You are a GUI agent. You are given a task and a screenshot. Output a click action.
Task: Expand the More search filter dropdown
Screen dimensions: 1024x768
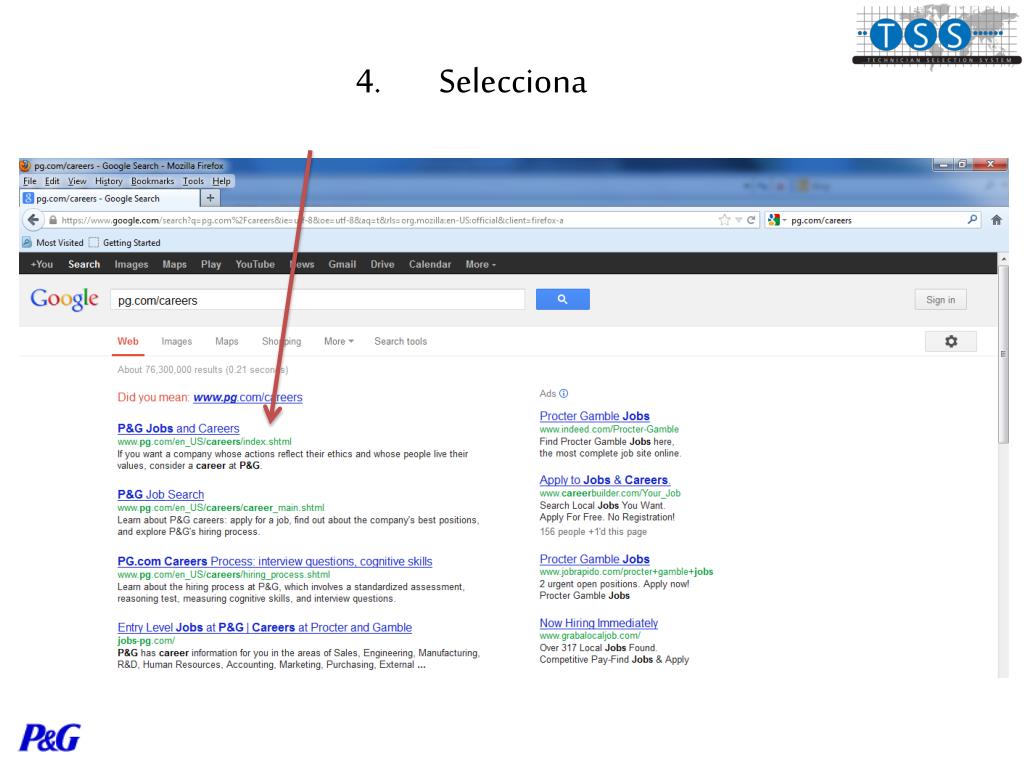tap(339, 341)
